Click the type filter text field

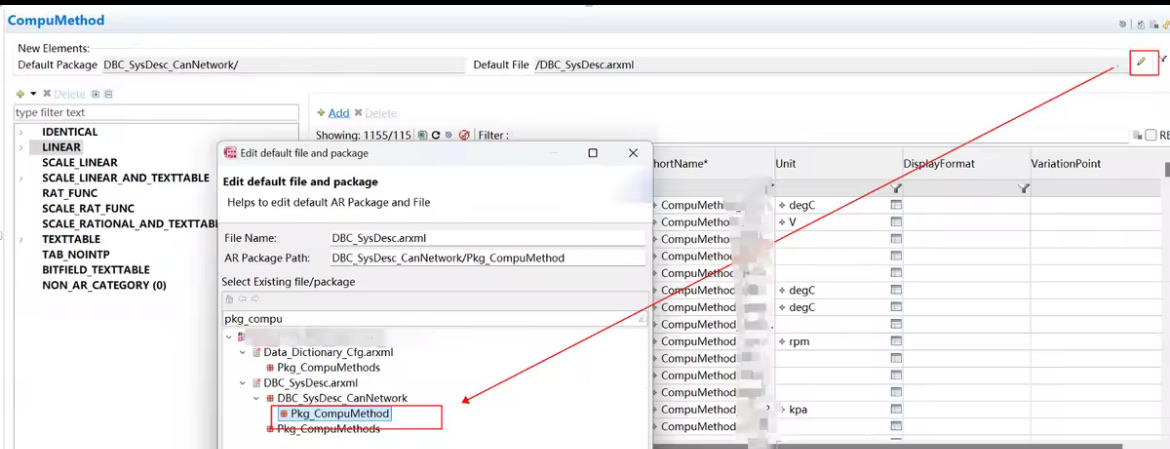(x=156, y=113)
